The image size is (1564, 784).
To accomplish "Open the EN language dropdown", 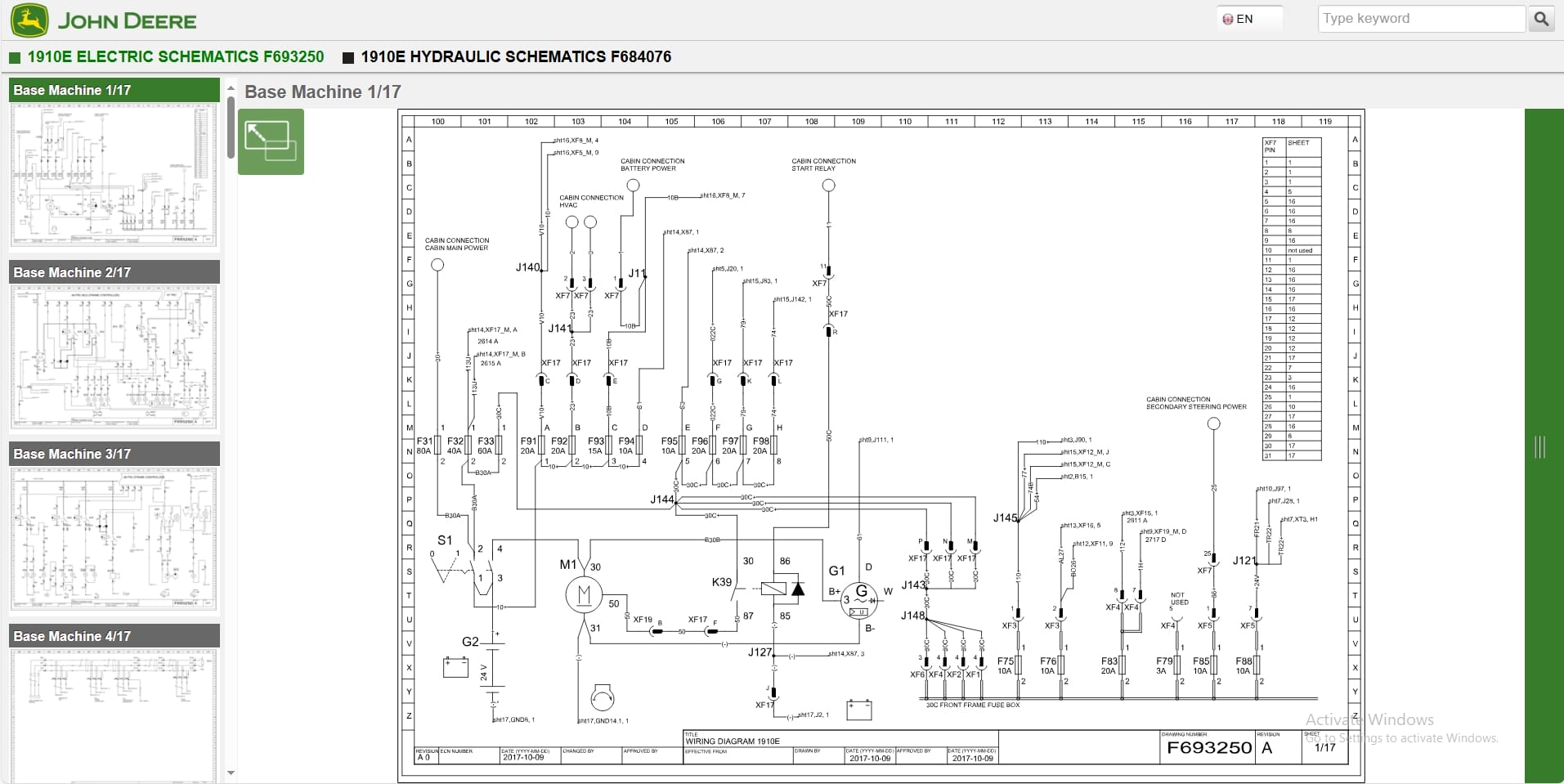I will click(1248, 17).
